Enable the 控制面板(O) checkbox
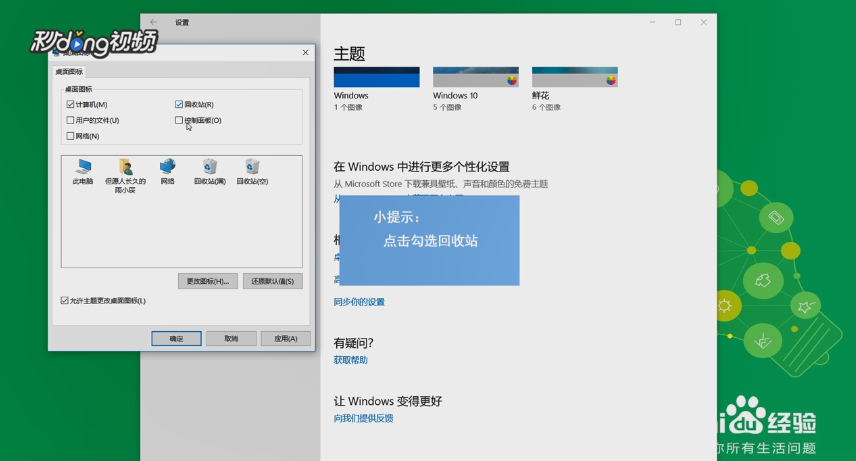Viewport: 856px width, 461px height. coord(179,120)
